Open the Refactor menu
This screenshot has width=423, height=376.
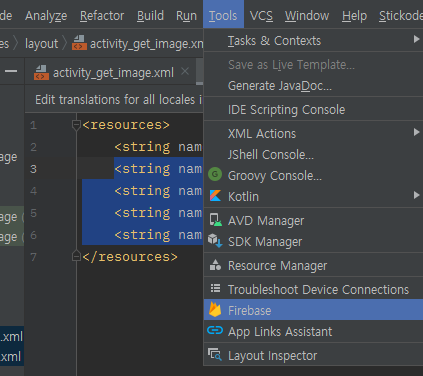click(x=102, y=15)
